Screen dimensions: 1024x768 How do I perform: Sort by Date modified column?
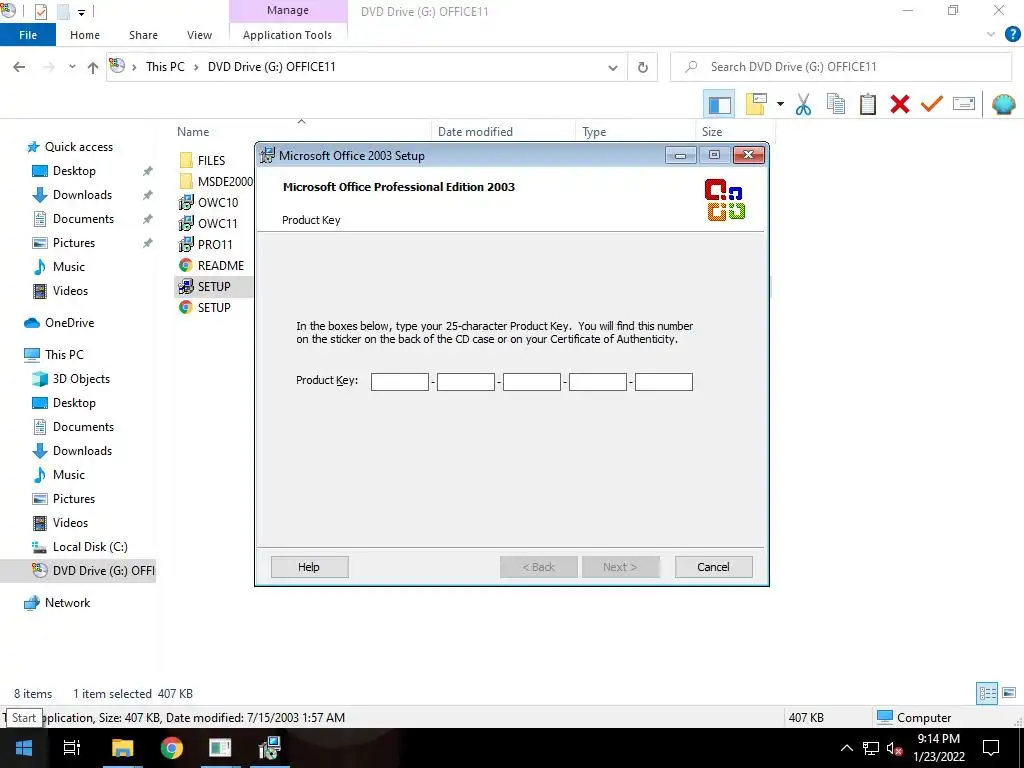(x=475, y=132)
